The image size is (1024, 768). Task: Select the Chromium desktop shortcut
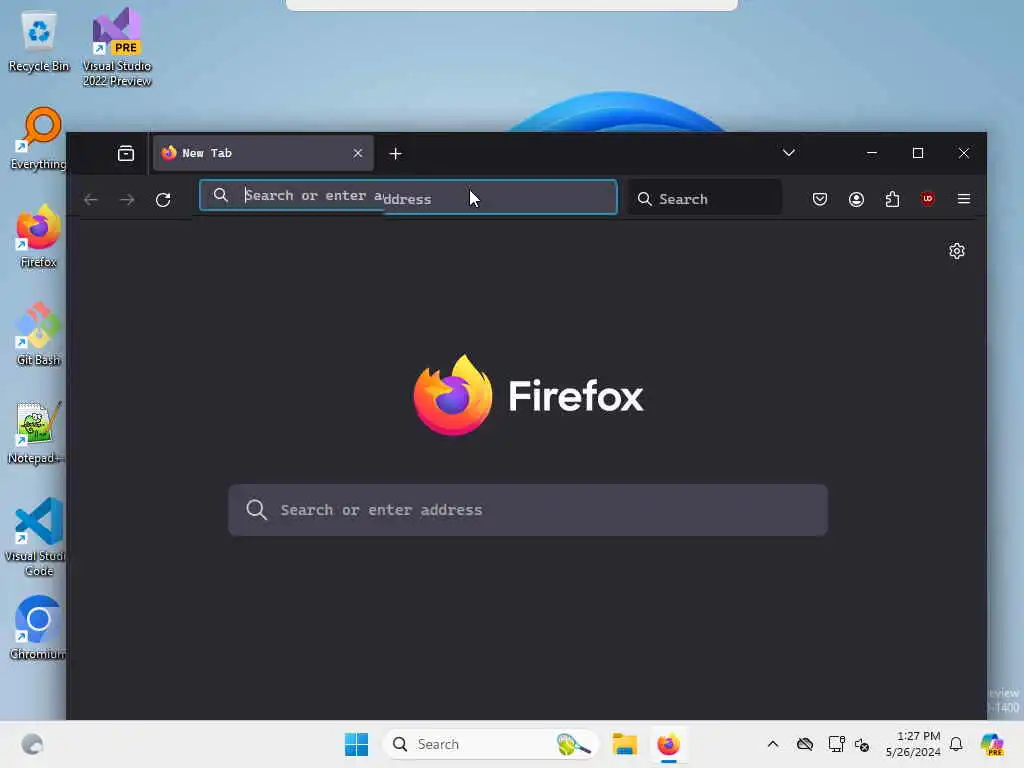(x=37, y=628)
